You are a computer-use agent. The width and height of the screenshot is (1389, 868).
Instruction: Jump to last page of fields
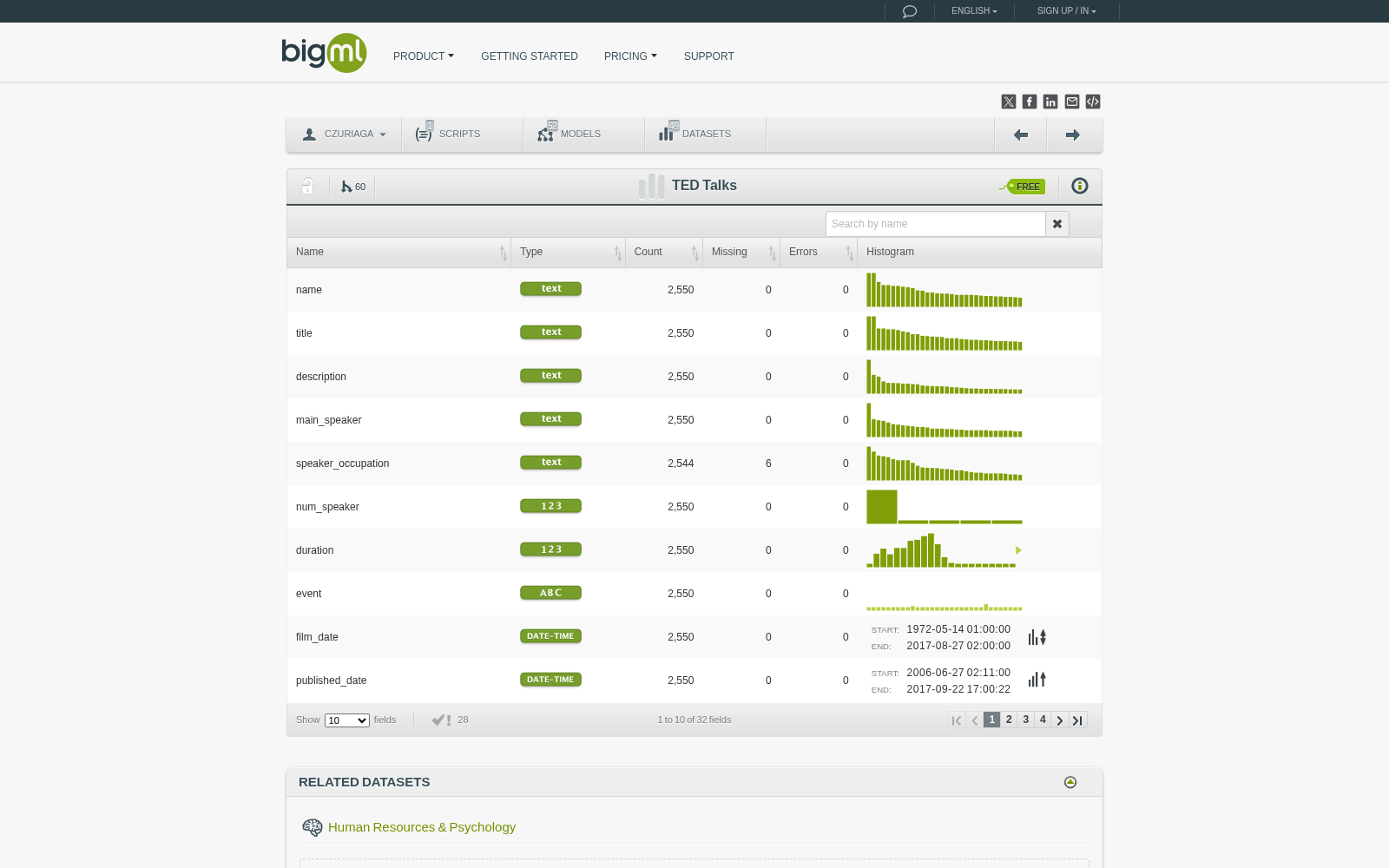tap(1077, 720)
